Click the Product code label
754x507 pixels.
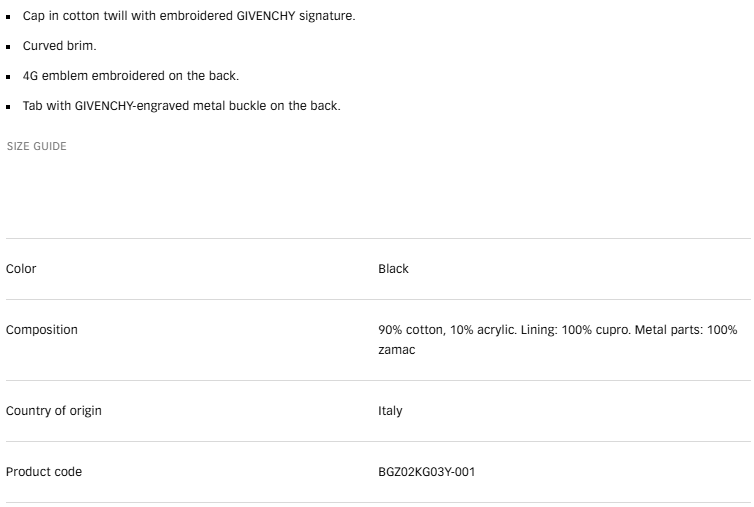point(44,472)
